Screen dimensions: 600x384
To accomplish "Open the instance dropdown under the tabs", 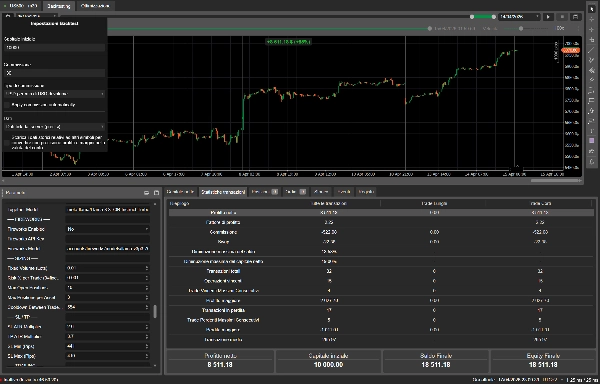I will (x=36, y=16).
